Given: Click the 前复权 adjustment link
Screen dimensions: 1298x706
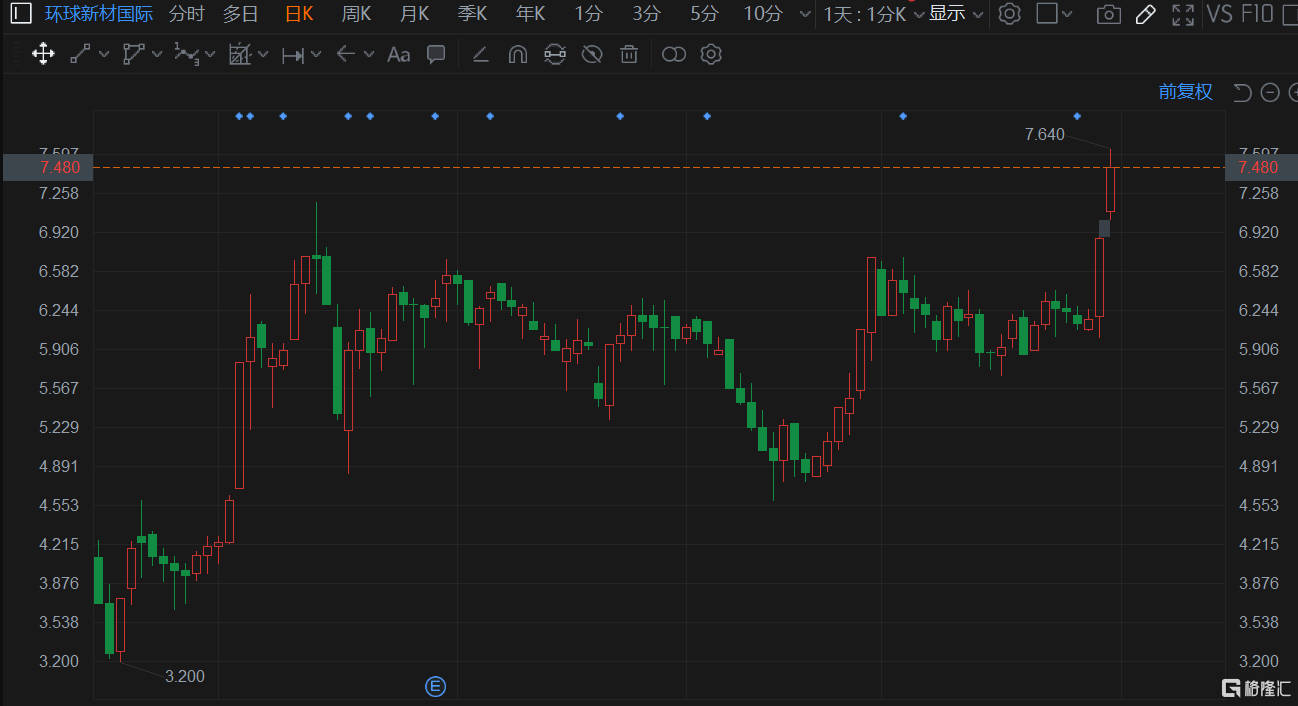Looking at the screenshot, I should pyautogui.click(x=1185, y=92).
